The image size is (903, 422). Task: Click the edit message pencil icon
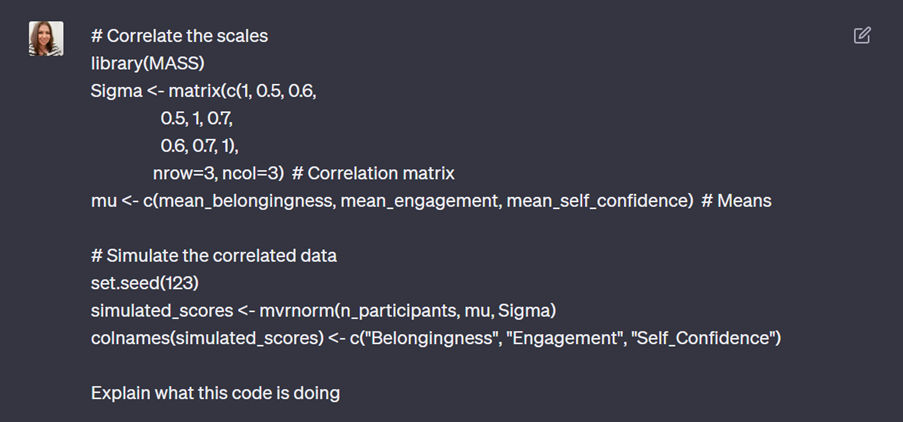click(x=862, y=36)
